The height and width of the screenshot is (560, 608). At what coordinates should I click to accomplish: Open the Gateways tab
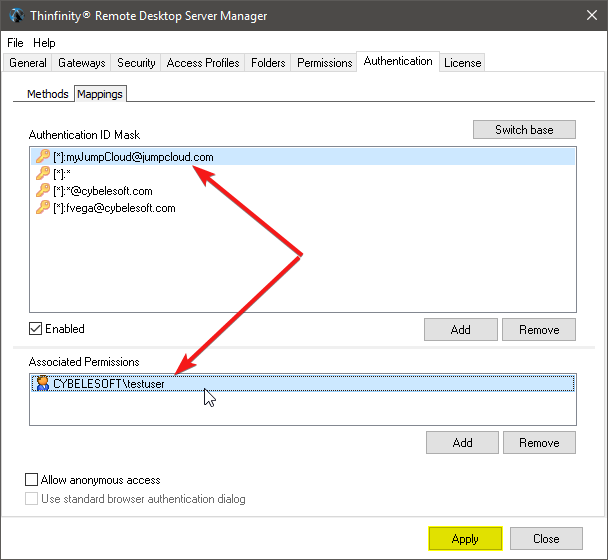(81, 63)
